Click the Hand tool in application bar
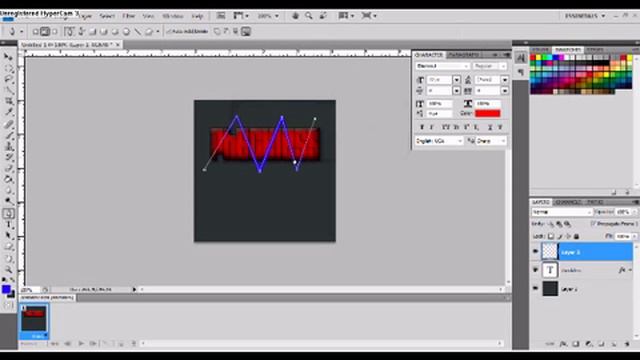This screenshot has height=360, width=640. 295,16
